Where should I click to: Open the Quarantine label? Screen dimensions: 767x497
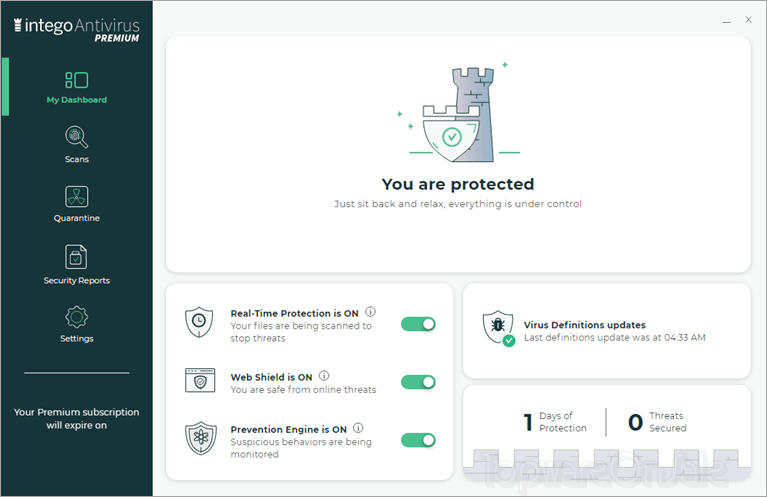coord(77,218)
